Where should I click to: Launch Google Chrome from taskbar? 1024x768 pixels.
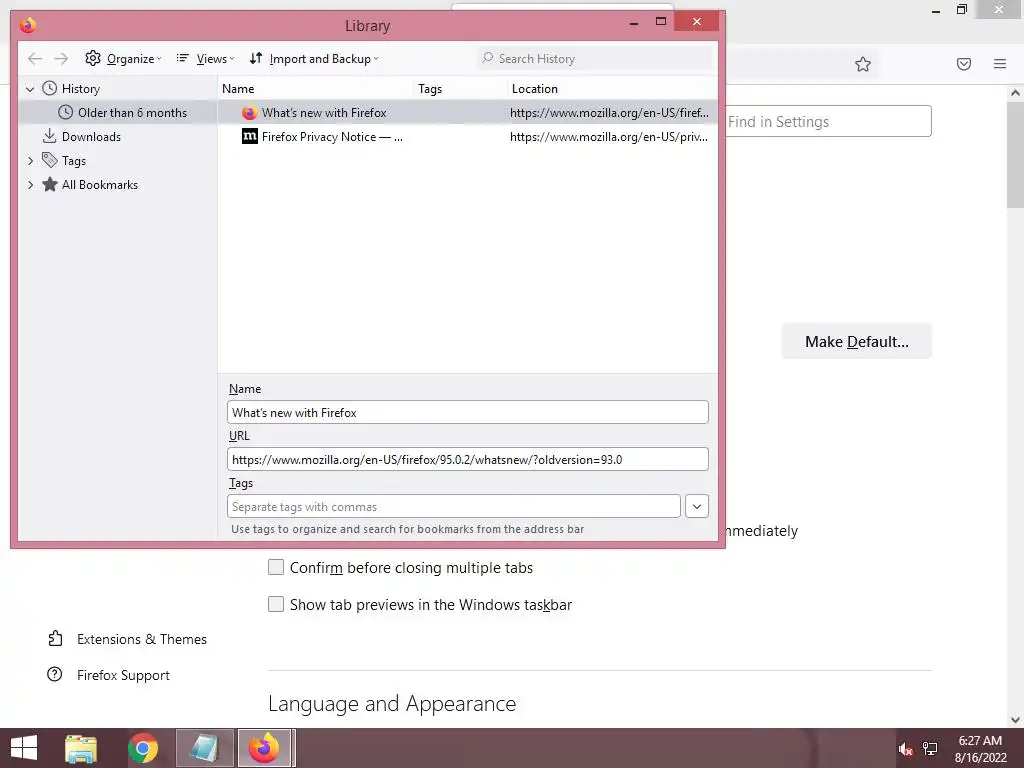point(142,748)
